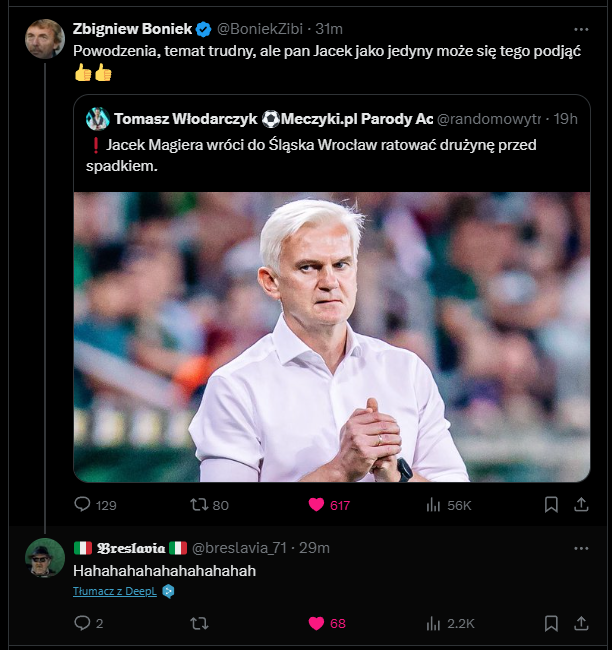Bookmark Zbigniew Boniek's tweet
The width and height of the screenshot is (612, 650).
click(x=551, y=505)
